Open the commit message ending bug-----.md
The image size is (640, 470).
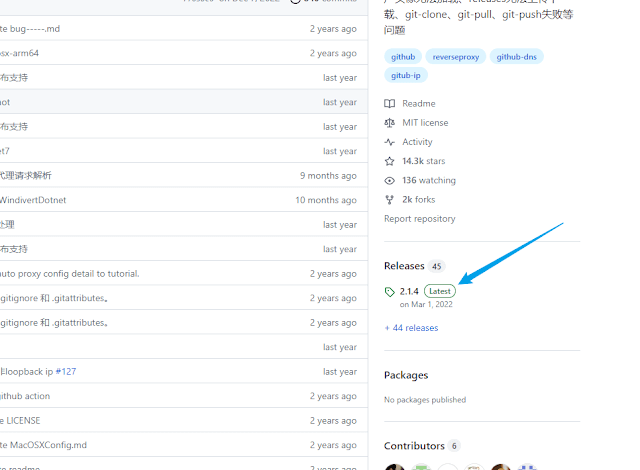pos(30,29)
